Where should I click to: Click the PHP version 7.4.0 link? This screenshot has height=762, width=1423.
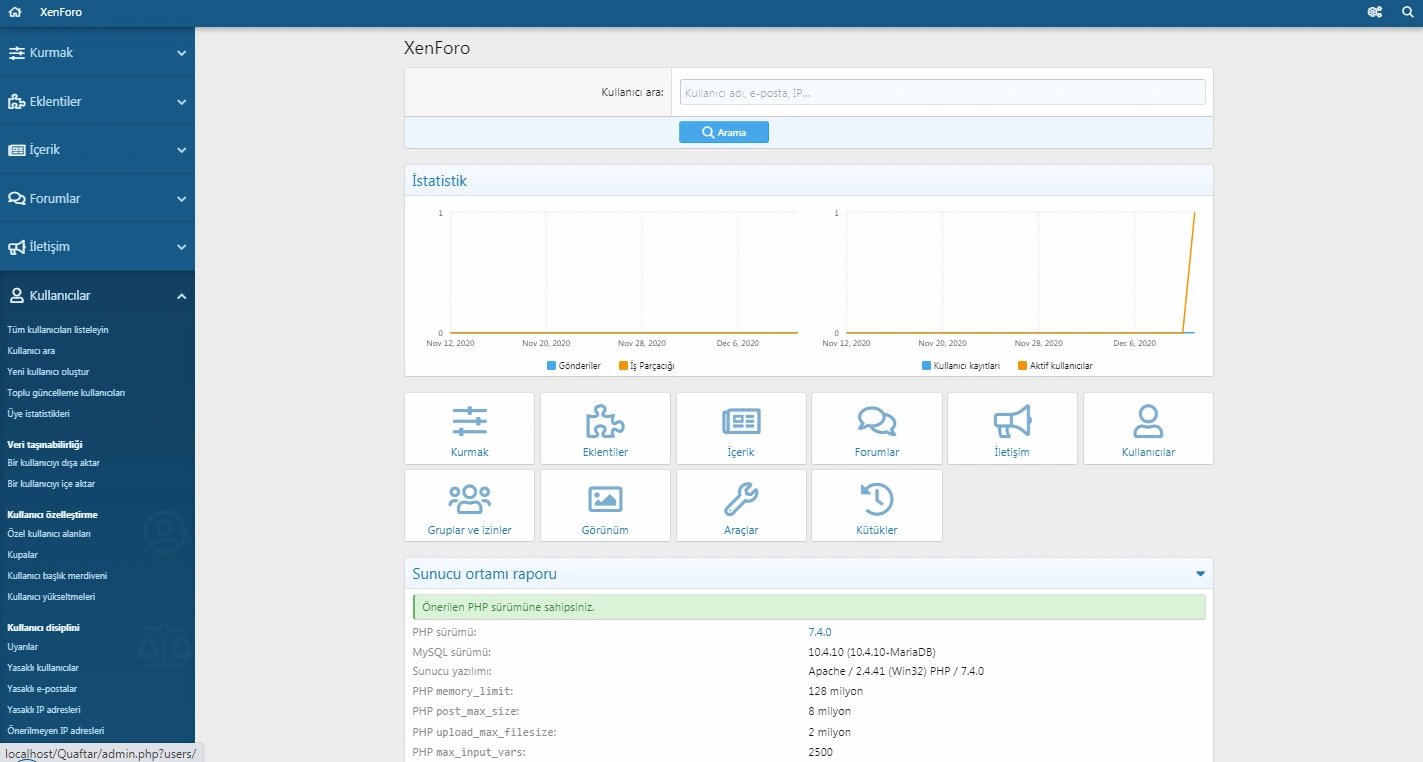point(819,632)
